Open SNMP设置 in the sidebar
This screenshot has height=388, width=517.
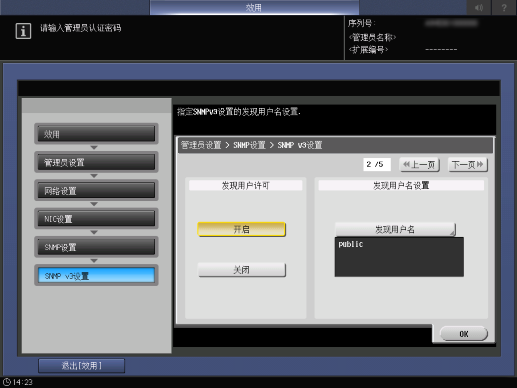pos(96,247)
